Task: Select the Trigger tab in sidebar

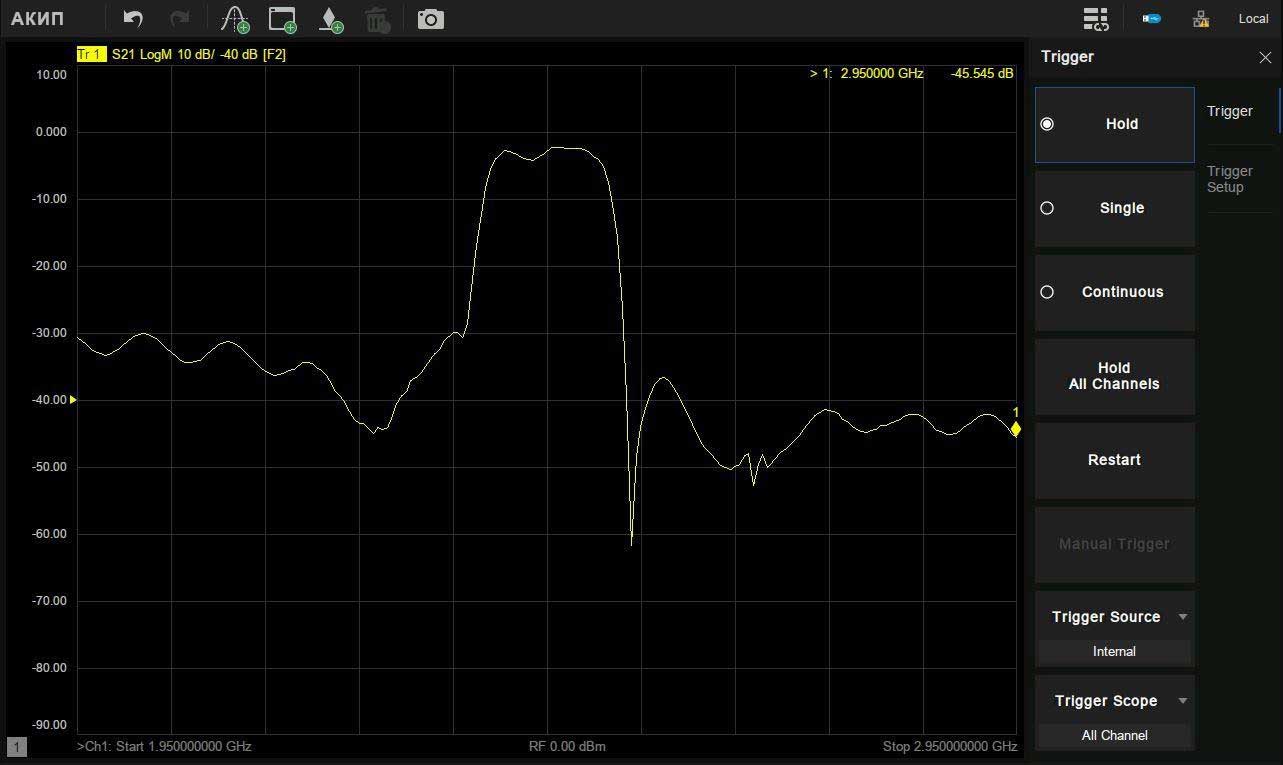Action: [x=1229, y=111]
